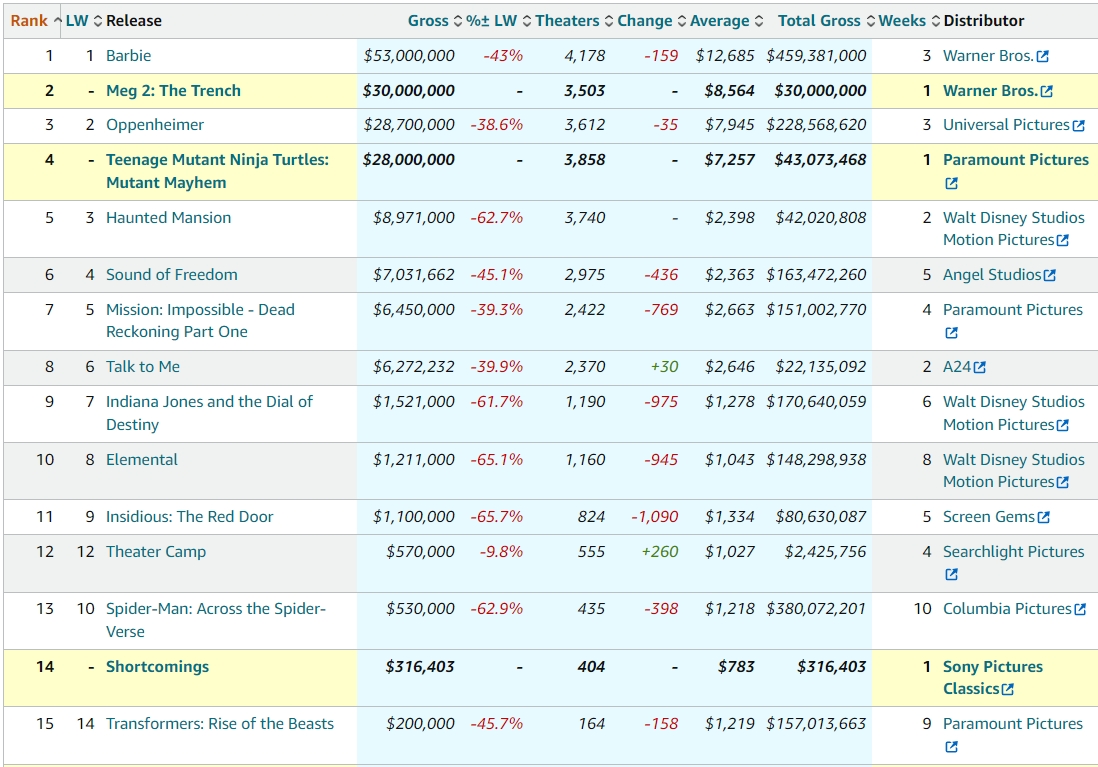Image resolution: width=1098 pixels, height=767 pixels.
Task: Open external link icon beside Angel Studios
Action: [1049, 275]
